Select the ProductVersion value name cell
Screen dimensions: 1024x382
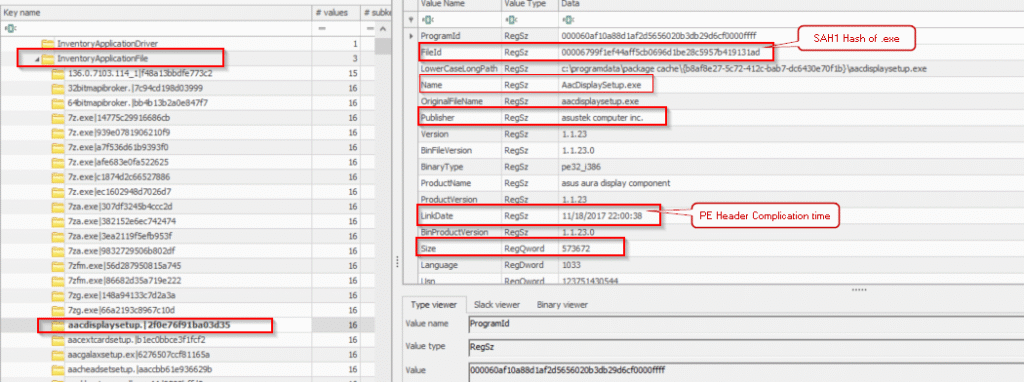(459, 199)
